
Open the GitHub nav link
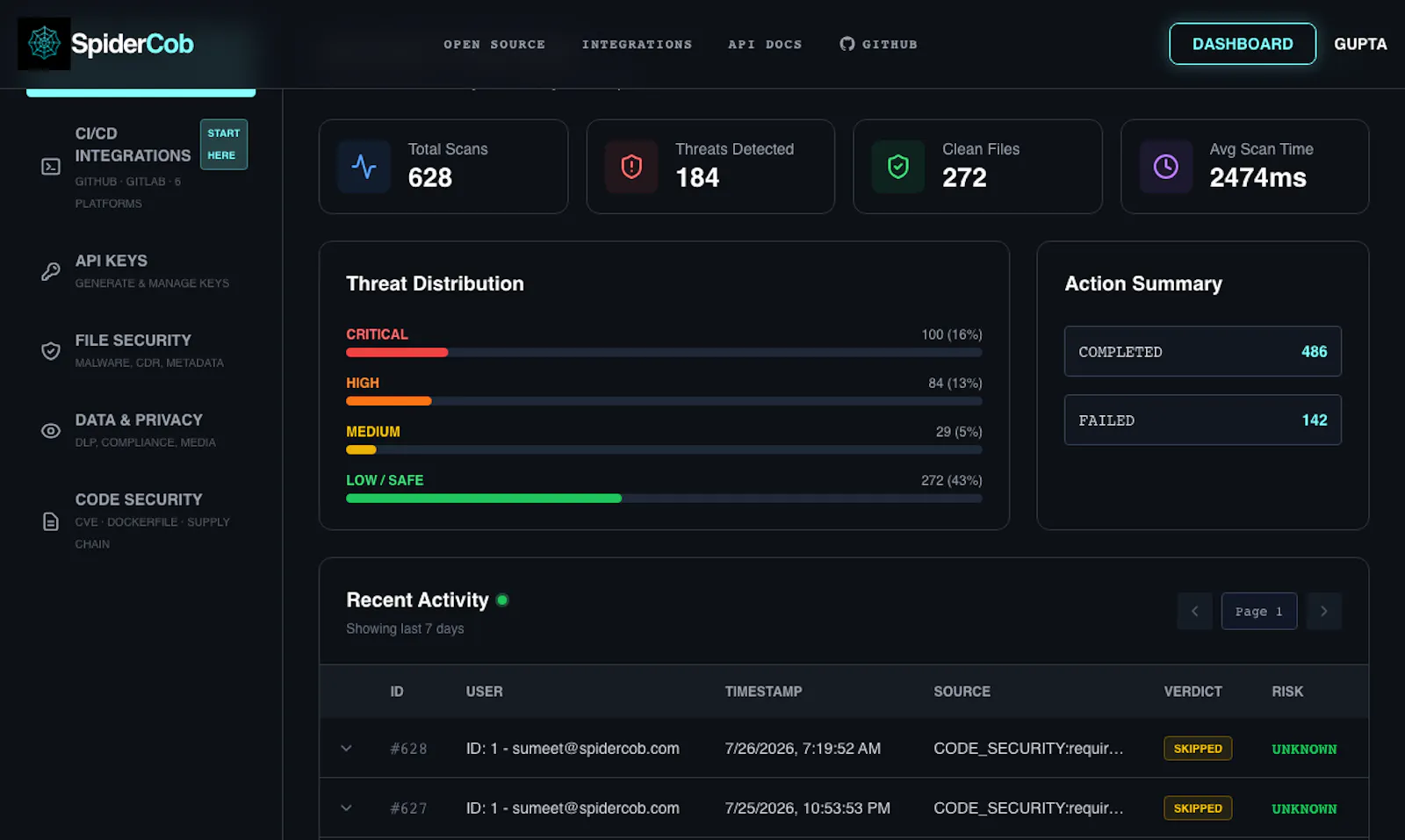878,44
